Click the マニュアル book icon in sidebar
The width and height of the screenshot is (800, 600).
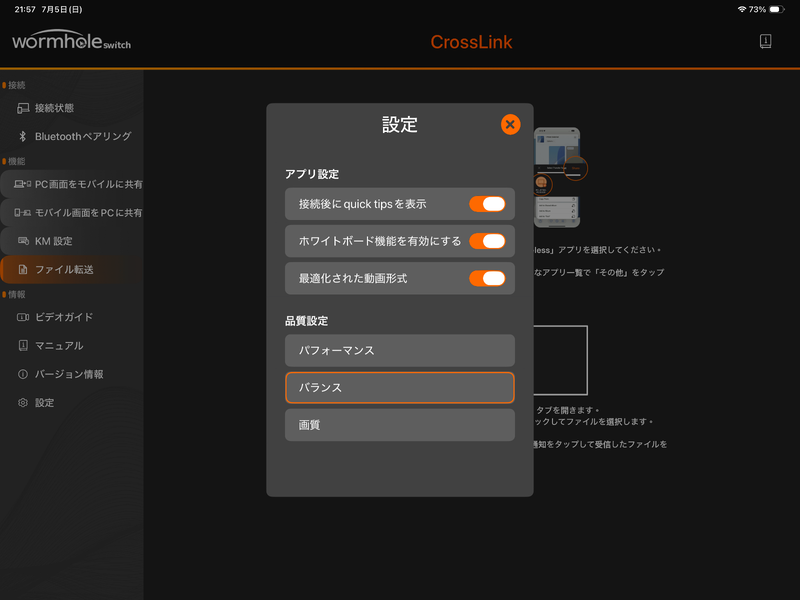(x=23, y=345)
